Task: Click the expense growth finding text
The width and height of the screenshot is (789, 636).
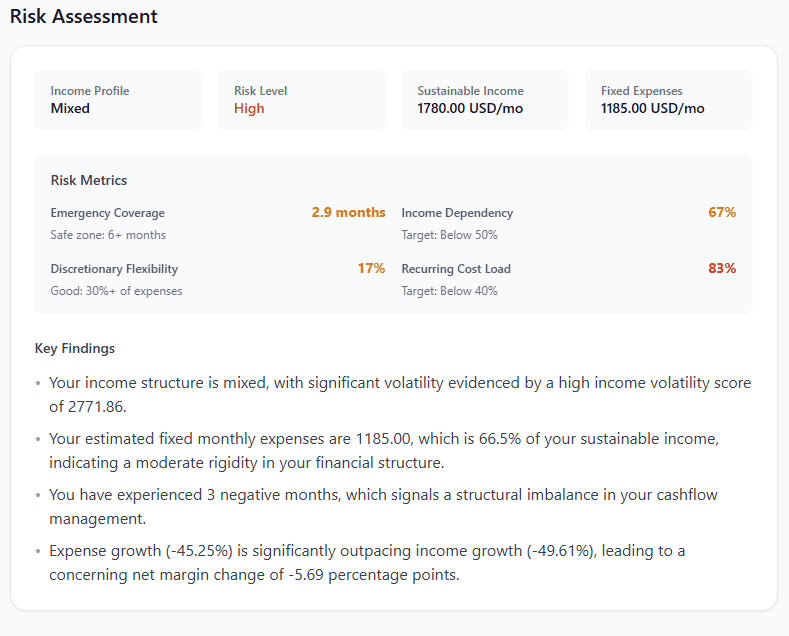Action: pos(367,561)
